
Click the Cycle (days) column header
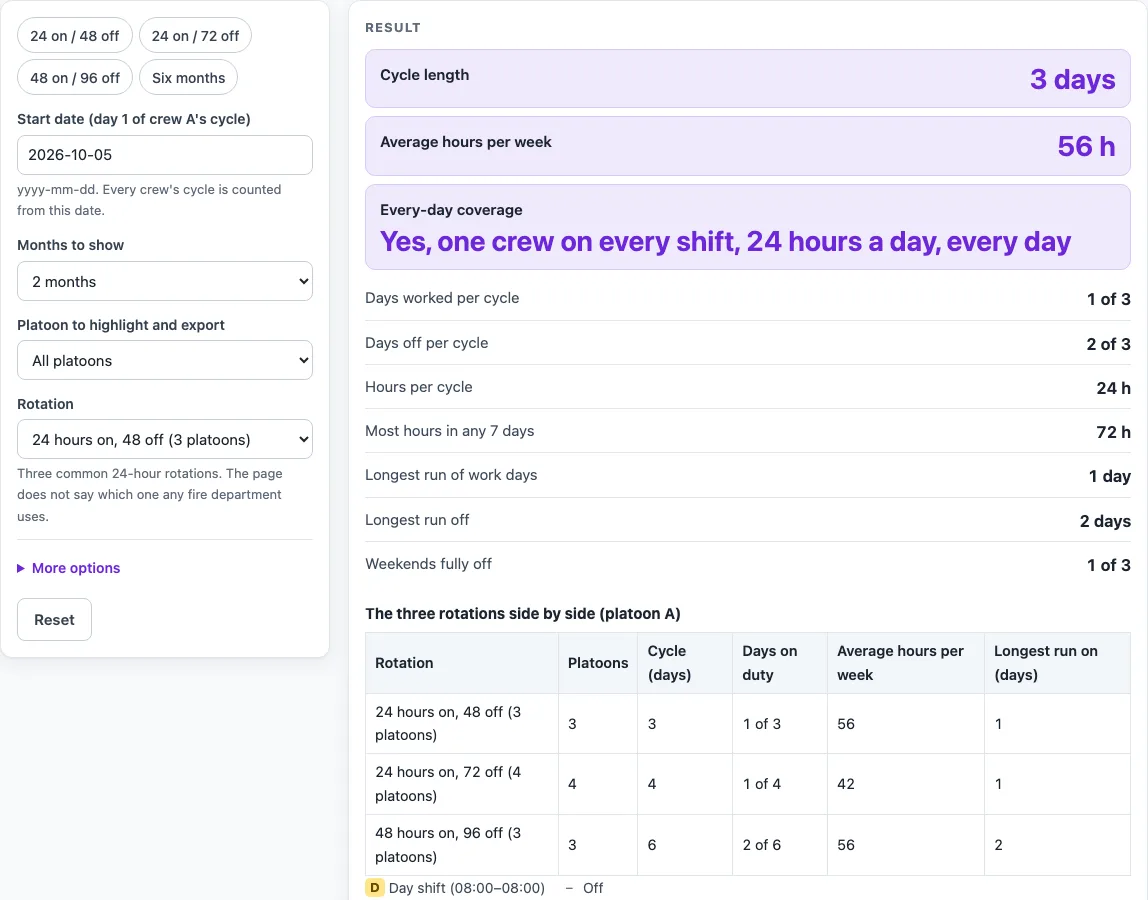[685, 663]
